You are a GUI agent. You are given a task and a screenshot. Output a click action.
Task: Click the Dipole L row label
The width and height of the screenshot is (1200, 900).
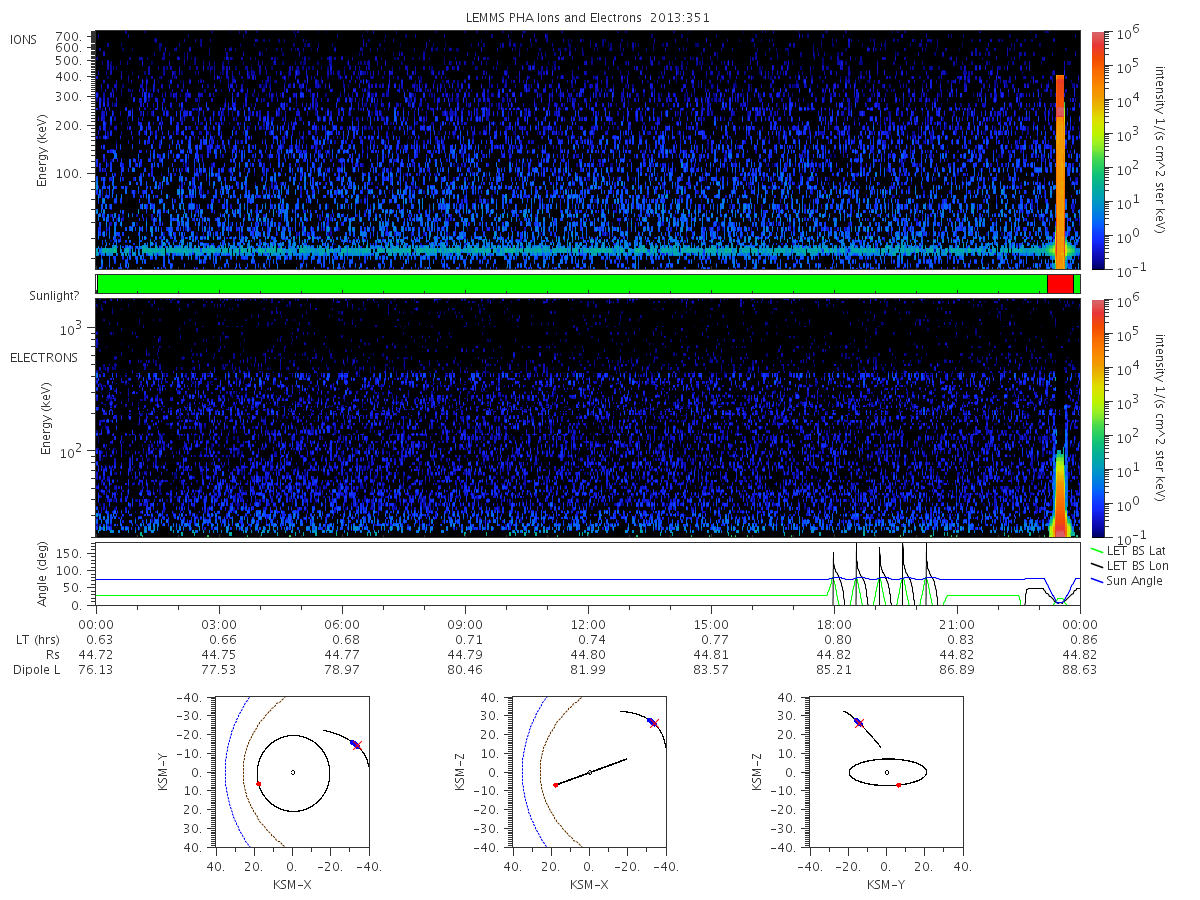click(x=36, y=669)
